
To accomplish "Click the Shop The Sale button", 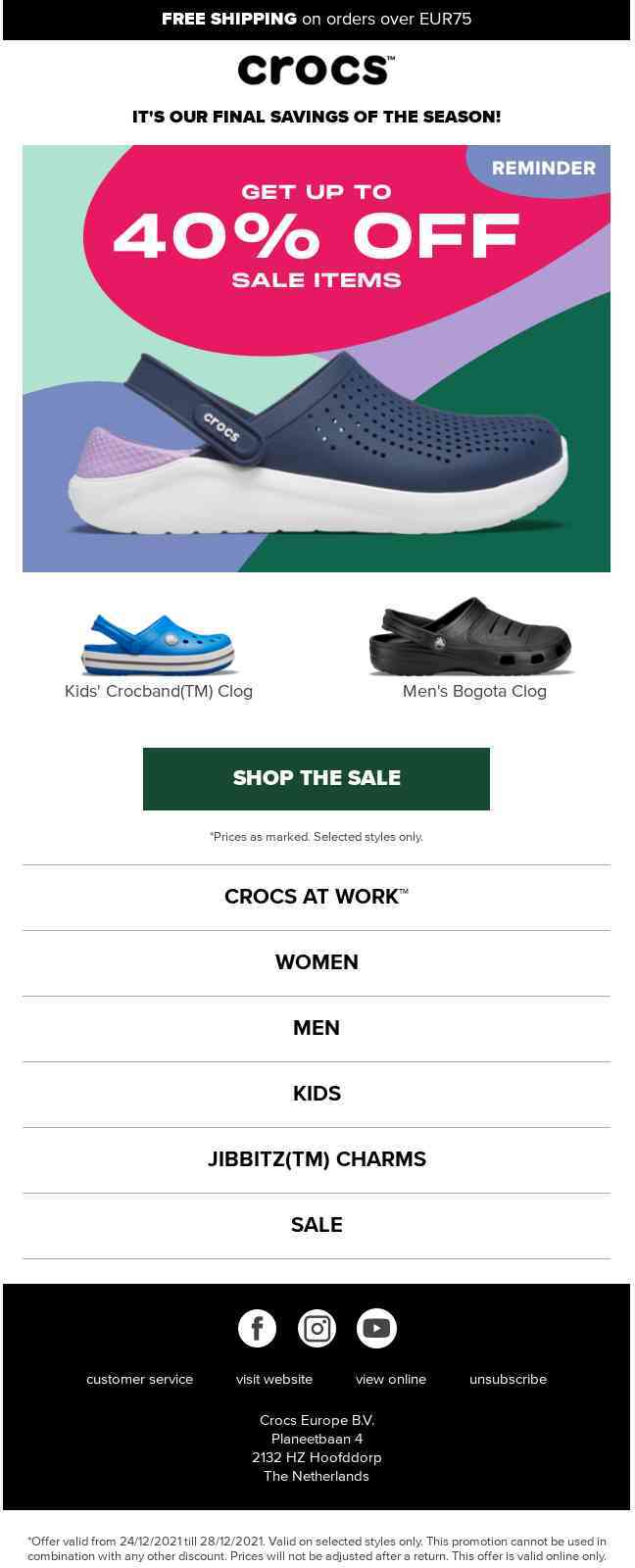I will click(317, 778).
